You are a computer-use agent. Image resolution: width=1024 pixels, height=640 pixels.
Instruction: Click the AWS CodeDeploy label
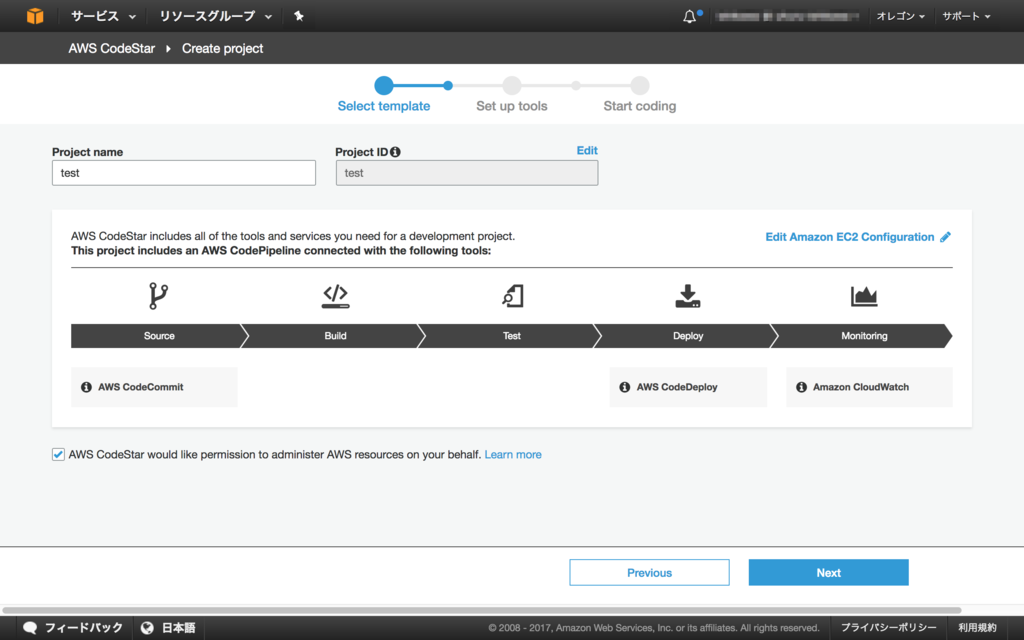tap(677, 387)
